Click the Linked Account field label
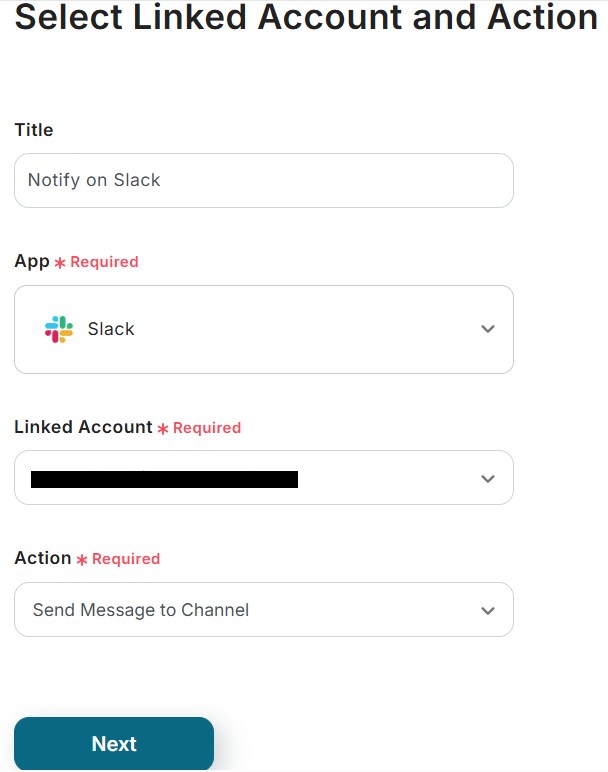The height and width of the screenshot is (772, 608). point(83,427)
